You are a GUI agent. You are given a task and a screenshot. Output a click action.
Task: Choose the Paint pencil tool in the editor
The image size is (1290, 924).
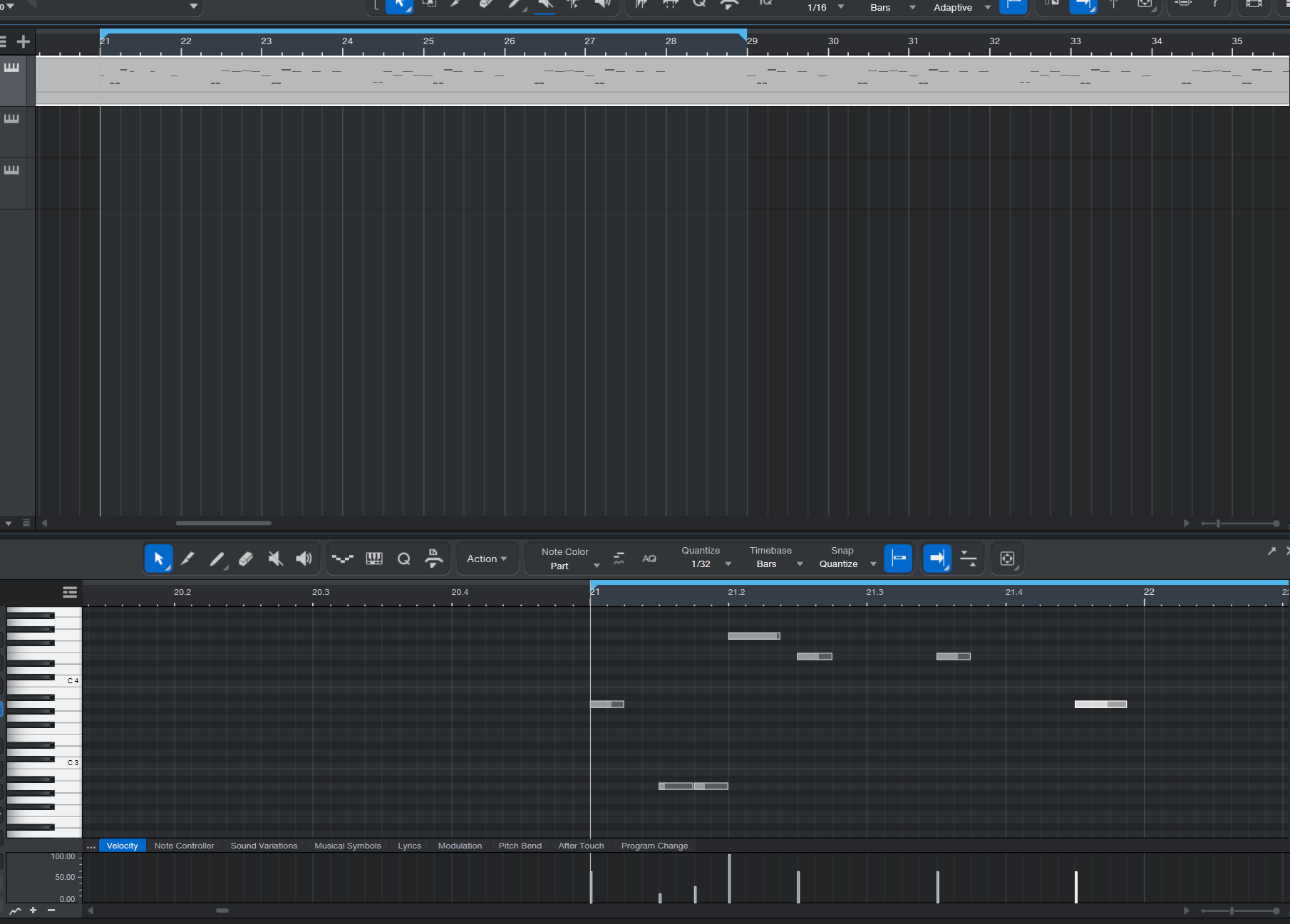(x=217, y=559)
